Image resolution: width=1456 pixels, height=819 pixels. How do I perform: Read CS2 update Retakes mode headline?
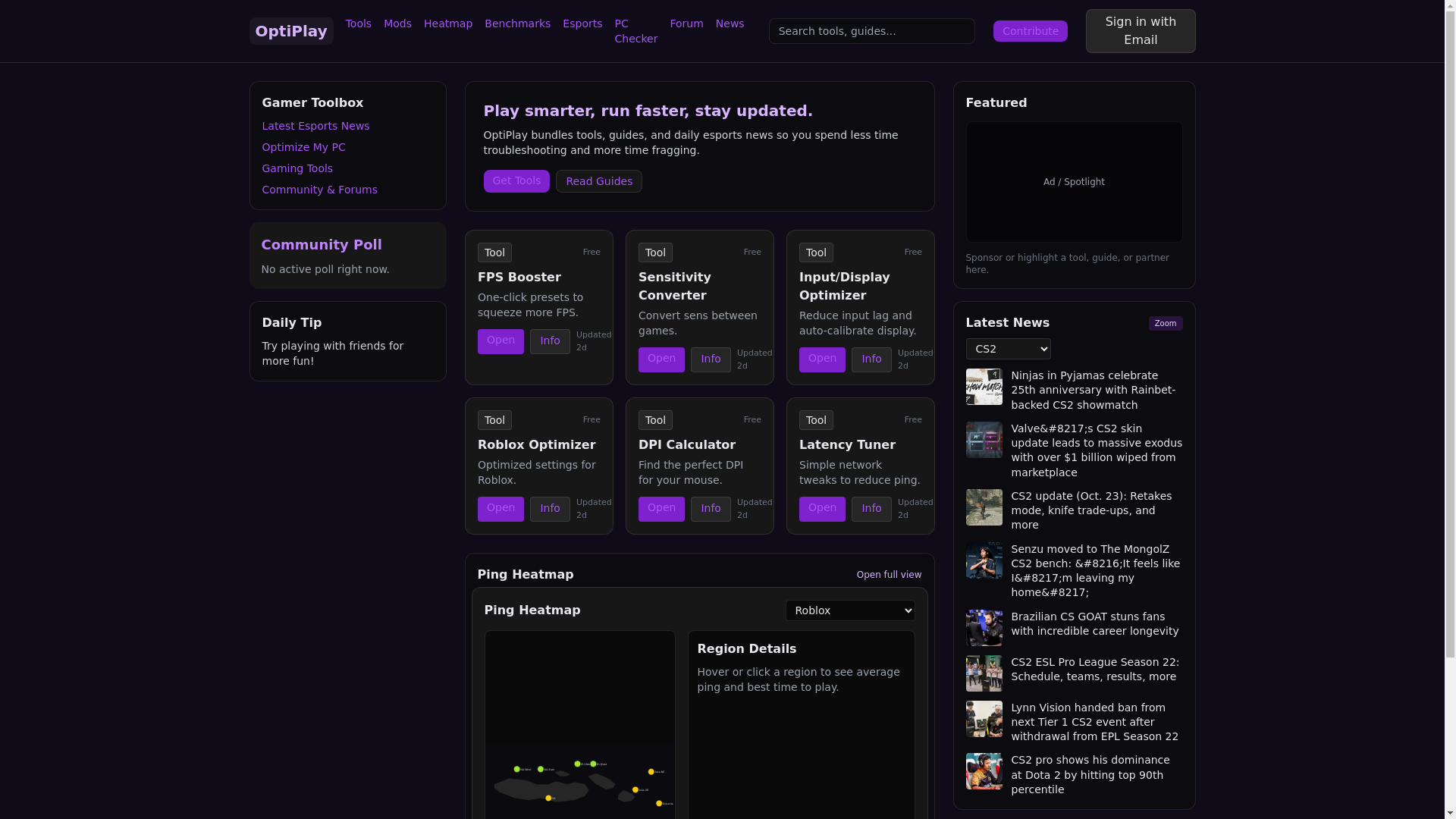1091,510
